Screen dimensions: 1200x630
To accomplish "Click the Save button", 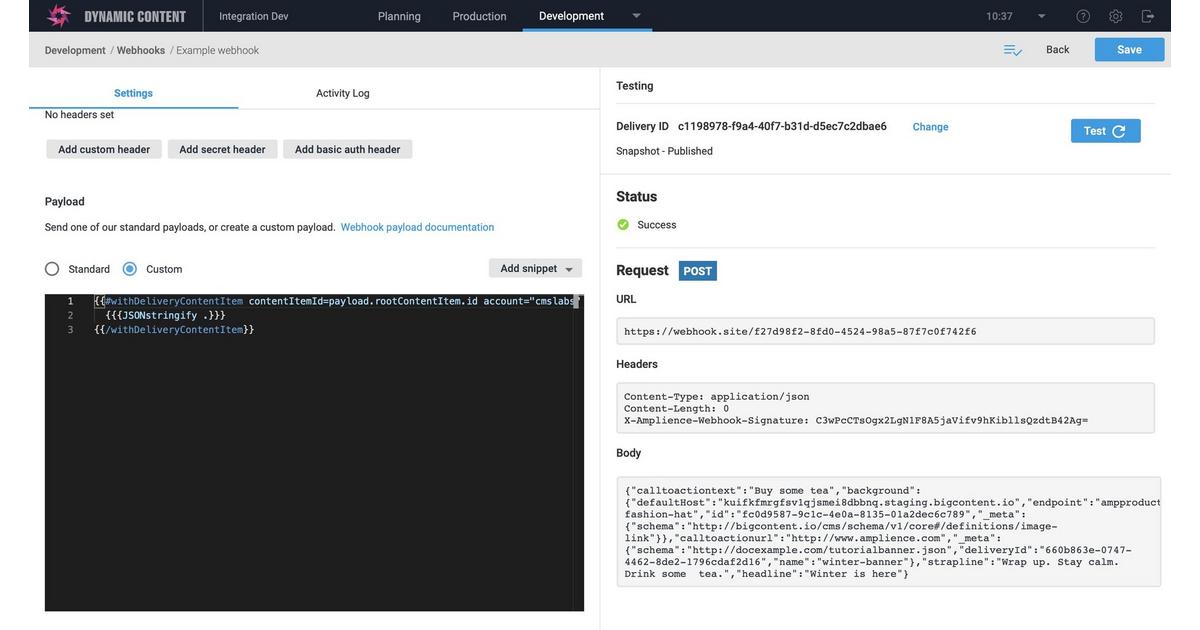I will 1129,50.
